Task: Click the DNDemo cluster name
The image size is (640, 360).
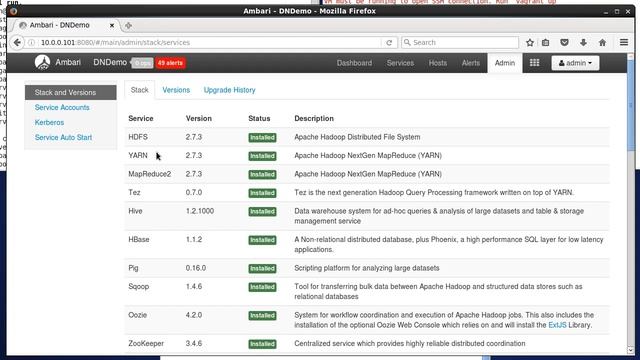Action: click(110, 62)
